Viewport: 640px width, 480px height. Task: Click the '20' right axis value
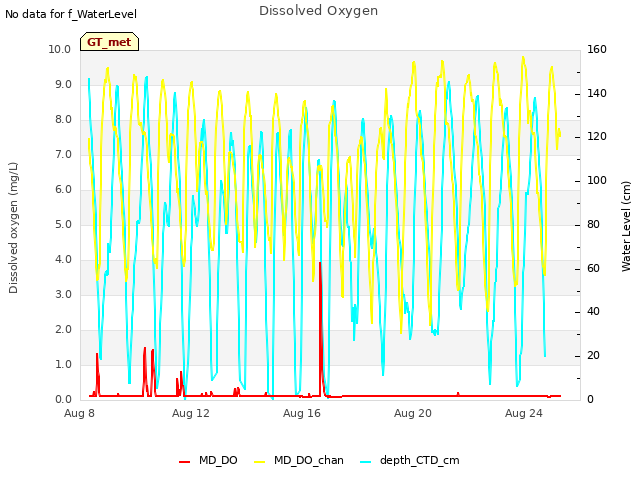593,356
